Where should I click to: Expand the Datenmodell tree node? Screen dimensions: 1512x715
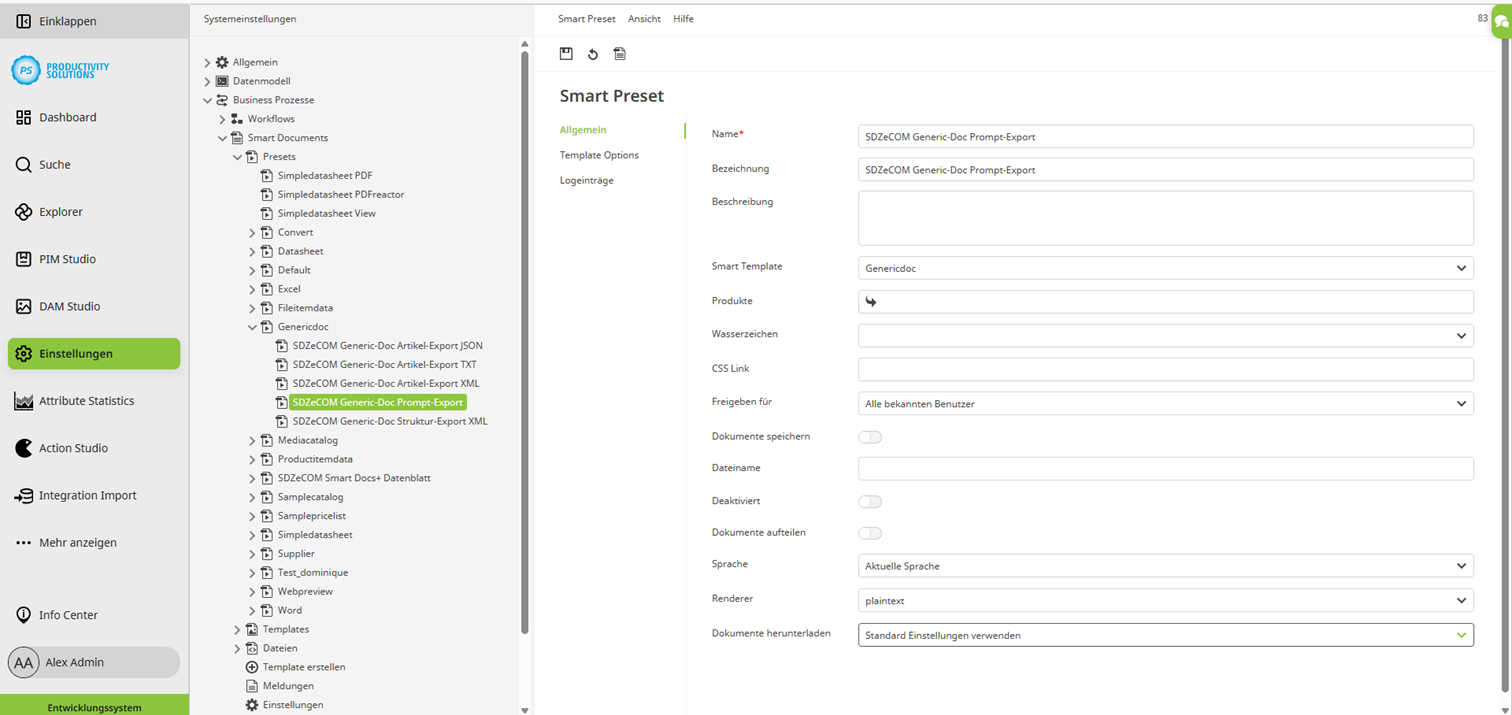click(x=207, y=81)
